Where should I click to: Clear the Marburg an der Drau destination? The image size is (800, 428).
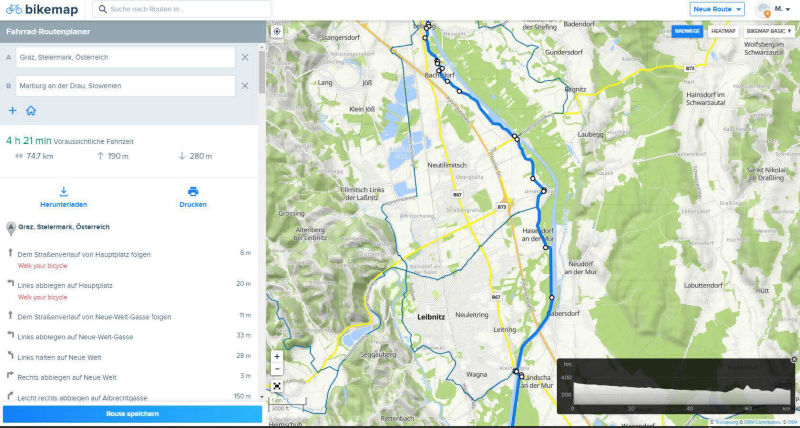245,86
